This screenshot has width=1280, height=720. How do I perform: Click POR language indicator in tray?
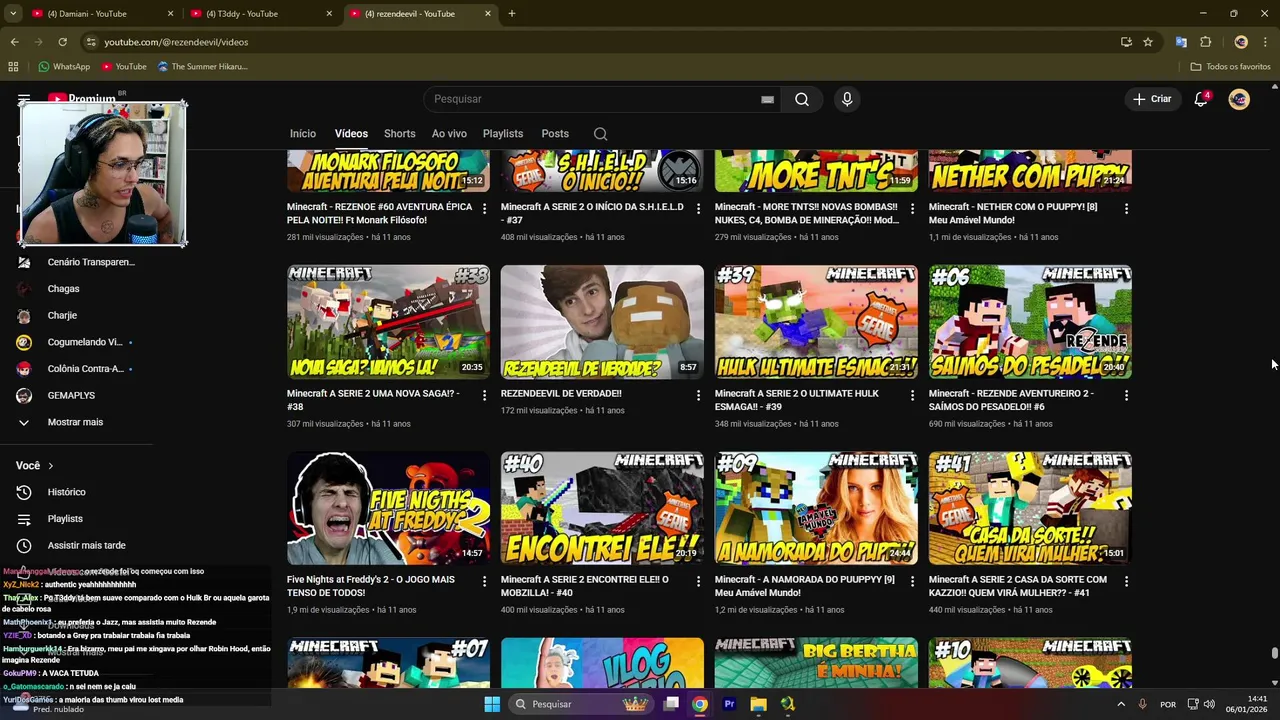tap(1168, 704)
